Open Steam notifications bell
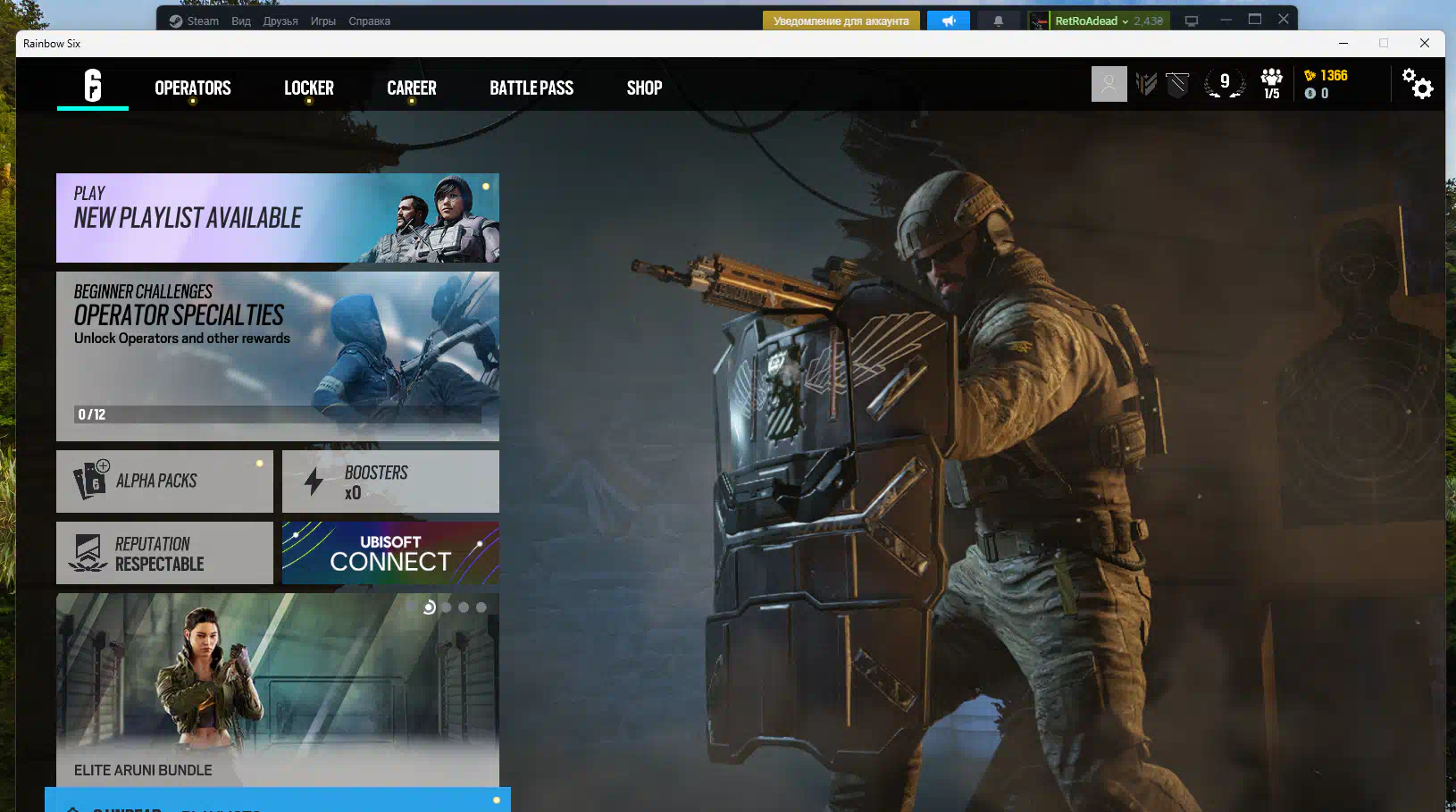 999,21
